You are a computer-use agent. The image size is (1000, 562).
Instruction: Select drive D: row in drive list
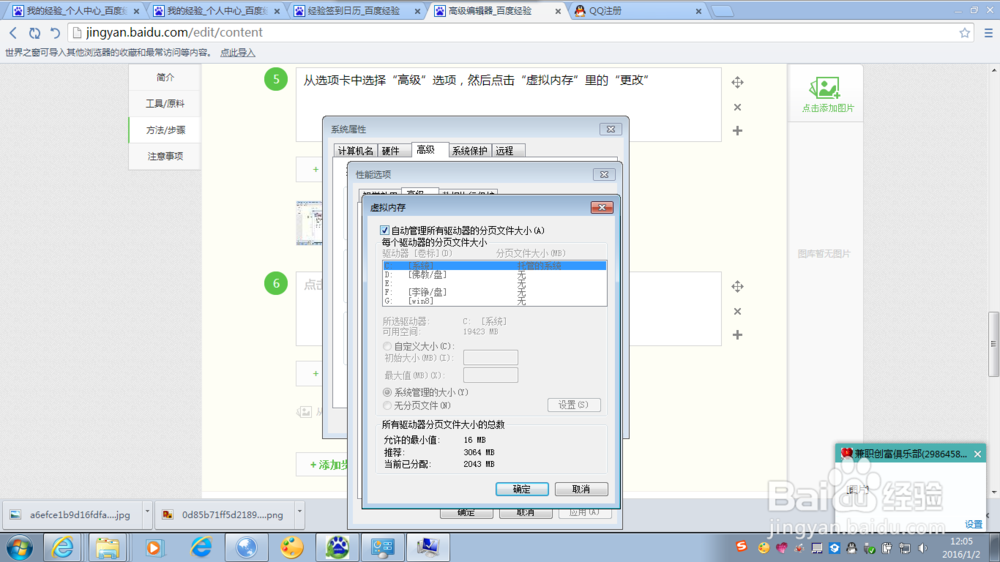click(x=494, y=274)
